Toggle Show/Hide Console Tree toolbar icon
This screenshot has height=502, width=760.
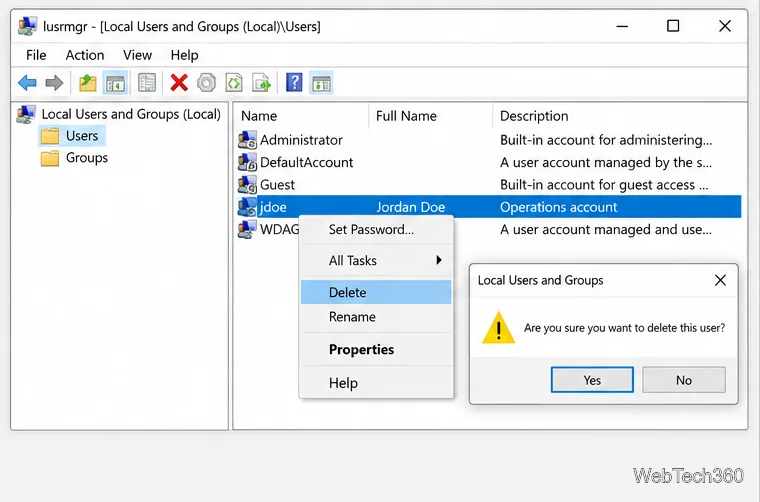click(115, 83)
